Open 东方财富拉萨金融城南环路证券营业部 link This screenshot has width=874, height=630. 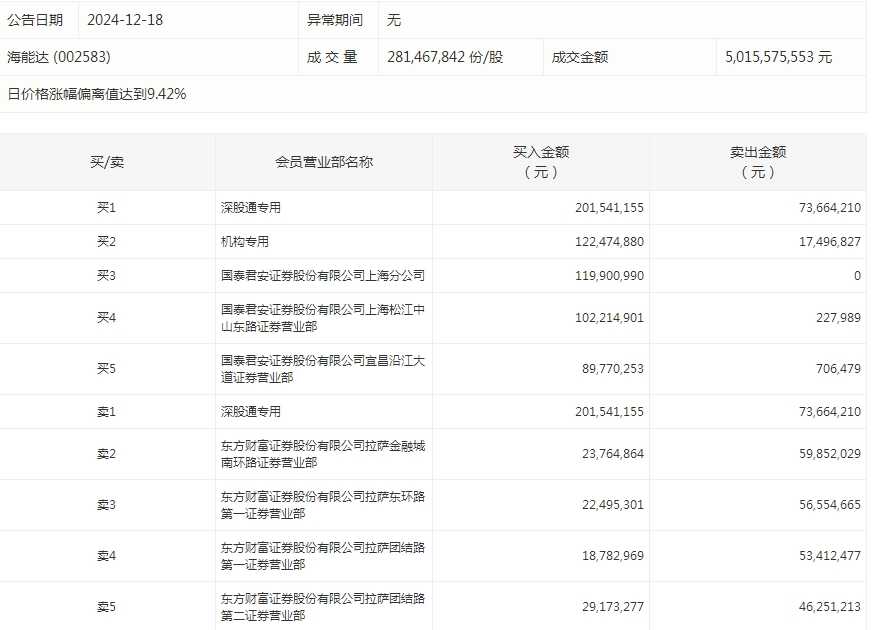pyautogui.click(x=322, y=454)
